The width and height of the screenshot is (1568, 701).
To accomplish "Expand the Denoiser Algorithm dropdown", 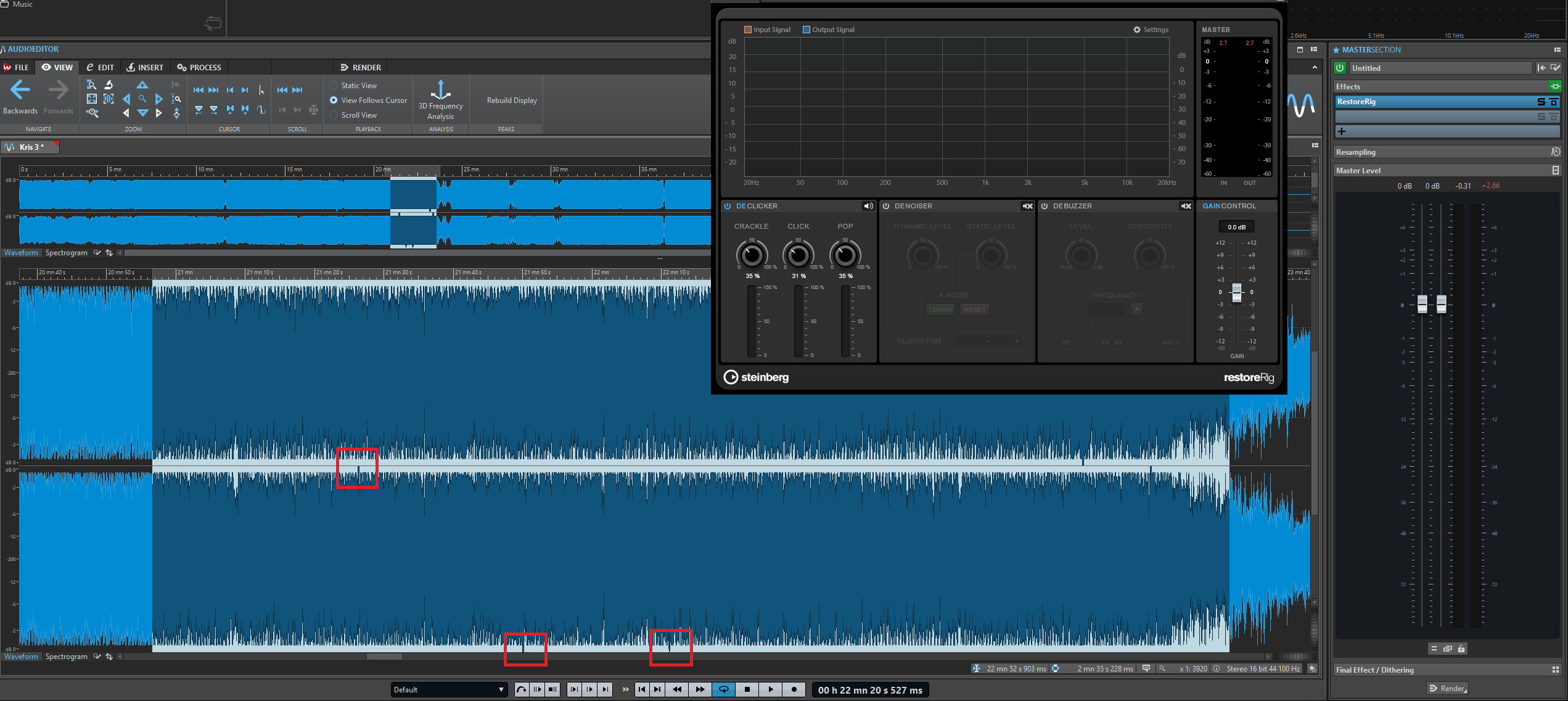I will click(989, 341).
